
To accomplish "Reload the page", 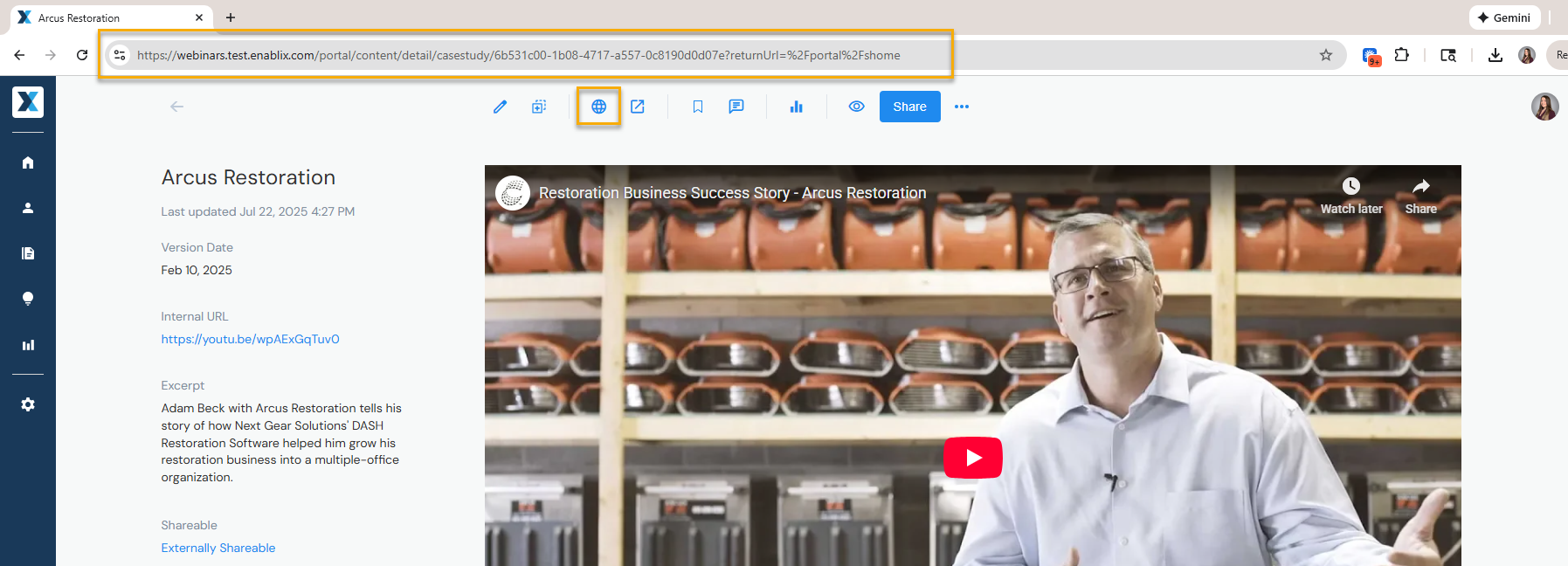I will pos(82,55).
